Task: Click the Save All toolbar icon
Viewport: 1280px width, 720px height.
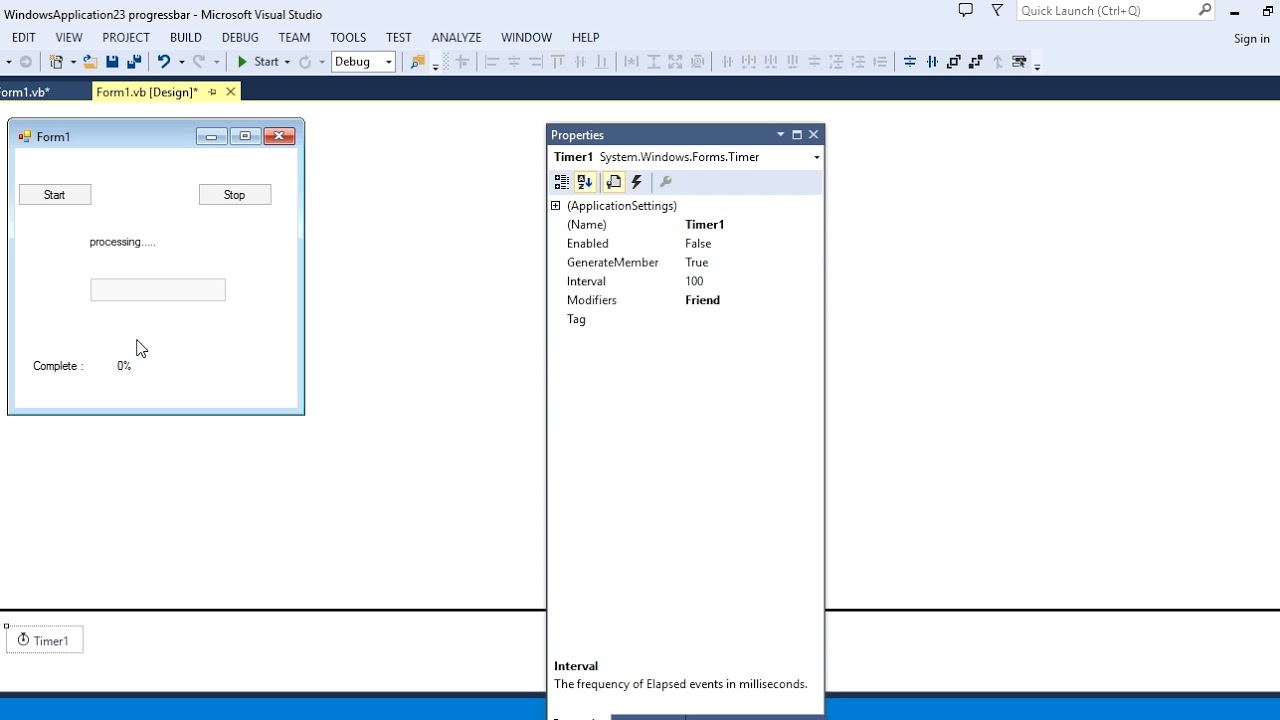Action: coord(134,62)
